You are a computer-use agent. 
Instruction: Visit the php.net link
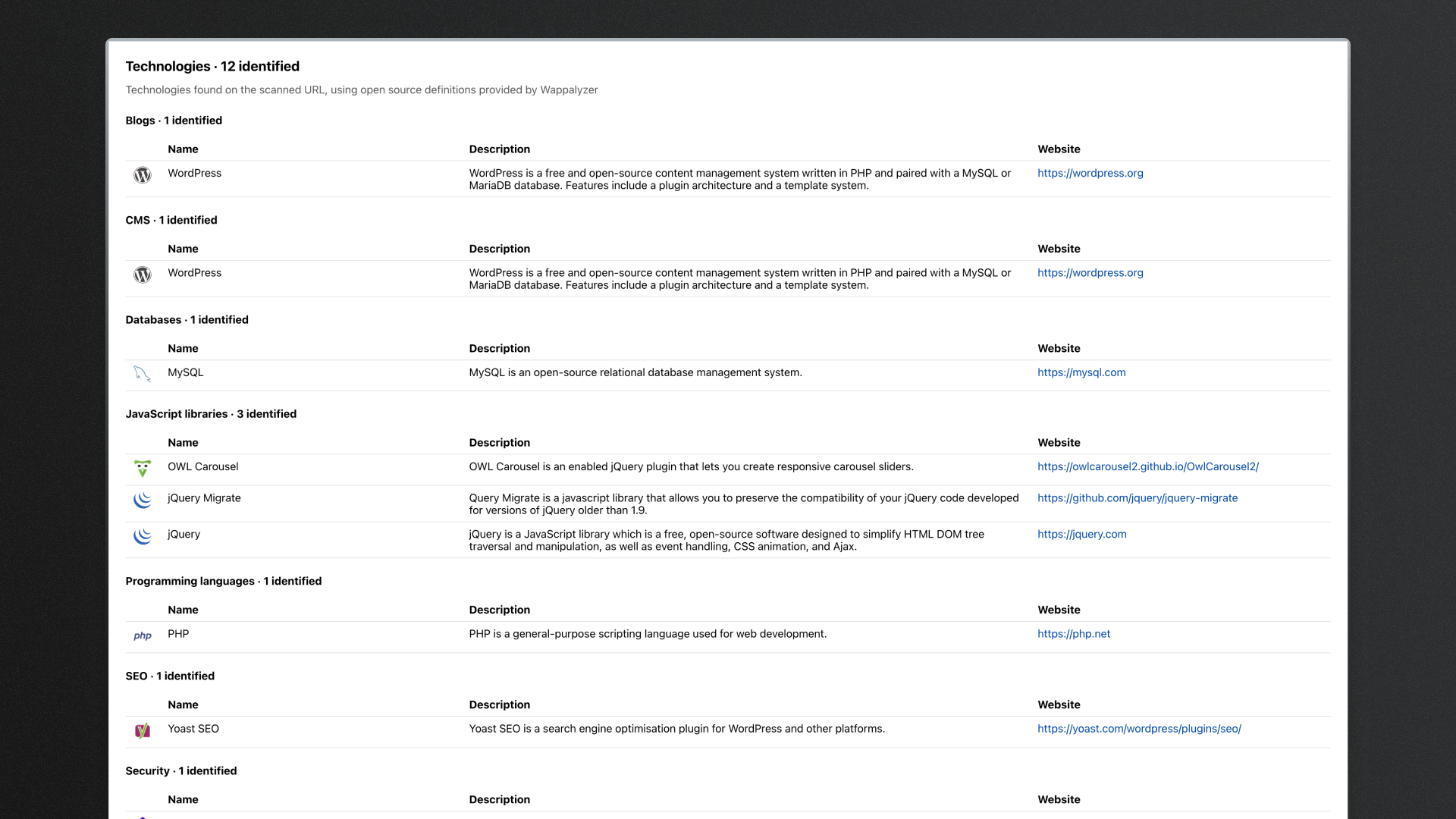pos(1073,633)
